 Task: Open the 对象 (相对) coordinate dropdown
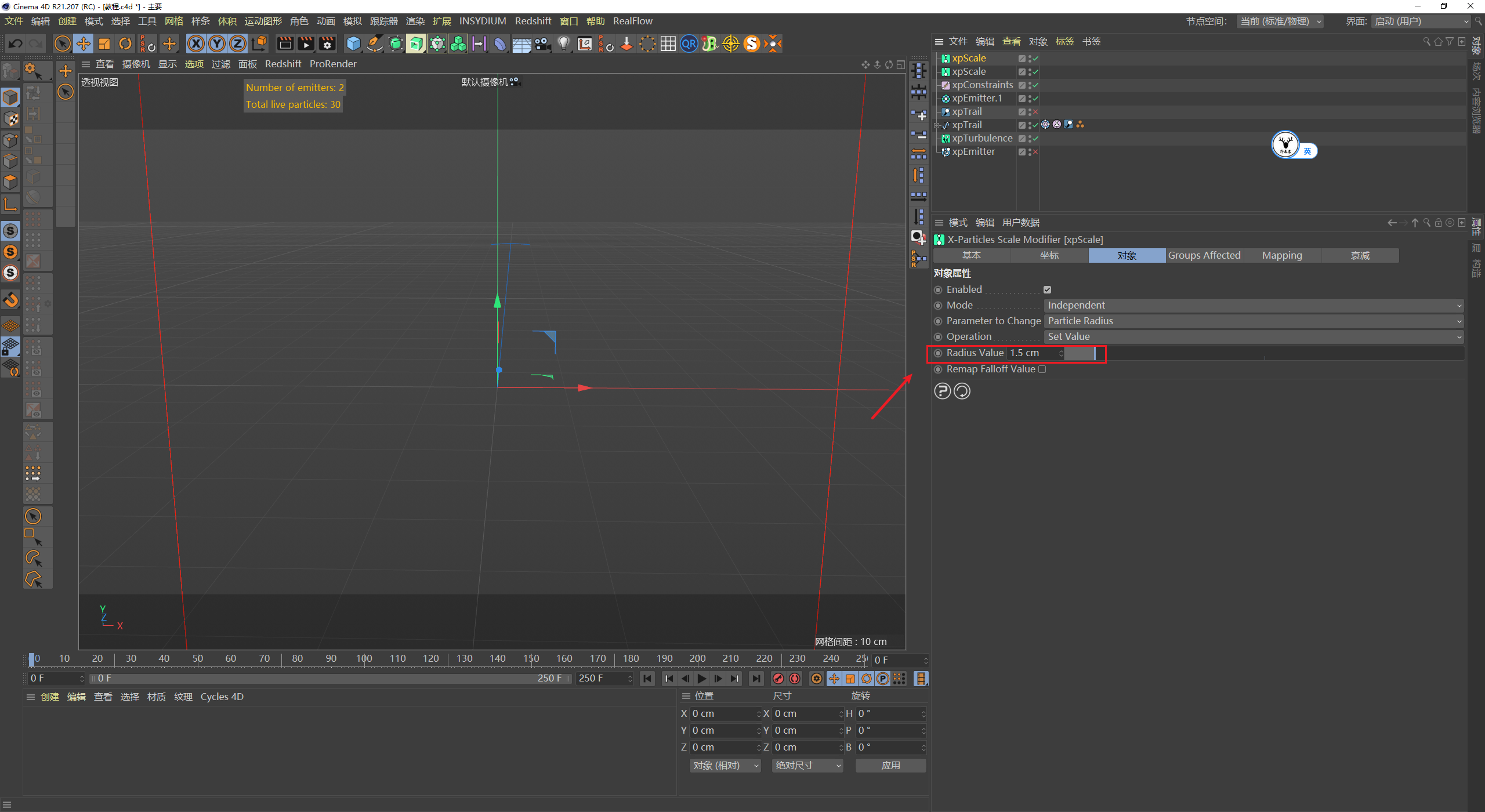pos(725,766)
